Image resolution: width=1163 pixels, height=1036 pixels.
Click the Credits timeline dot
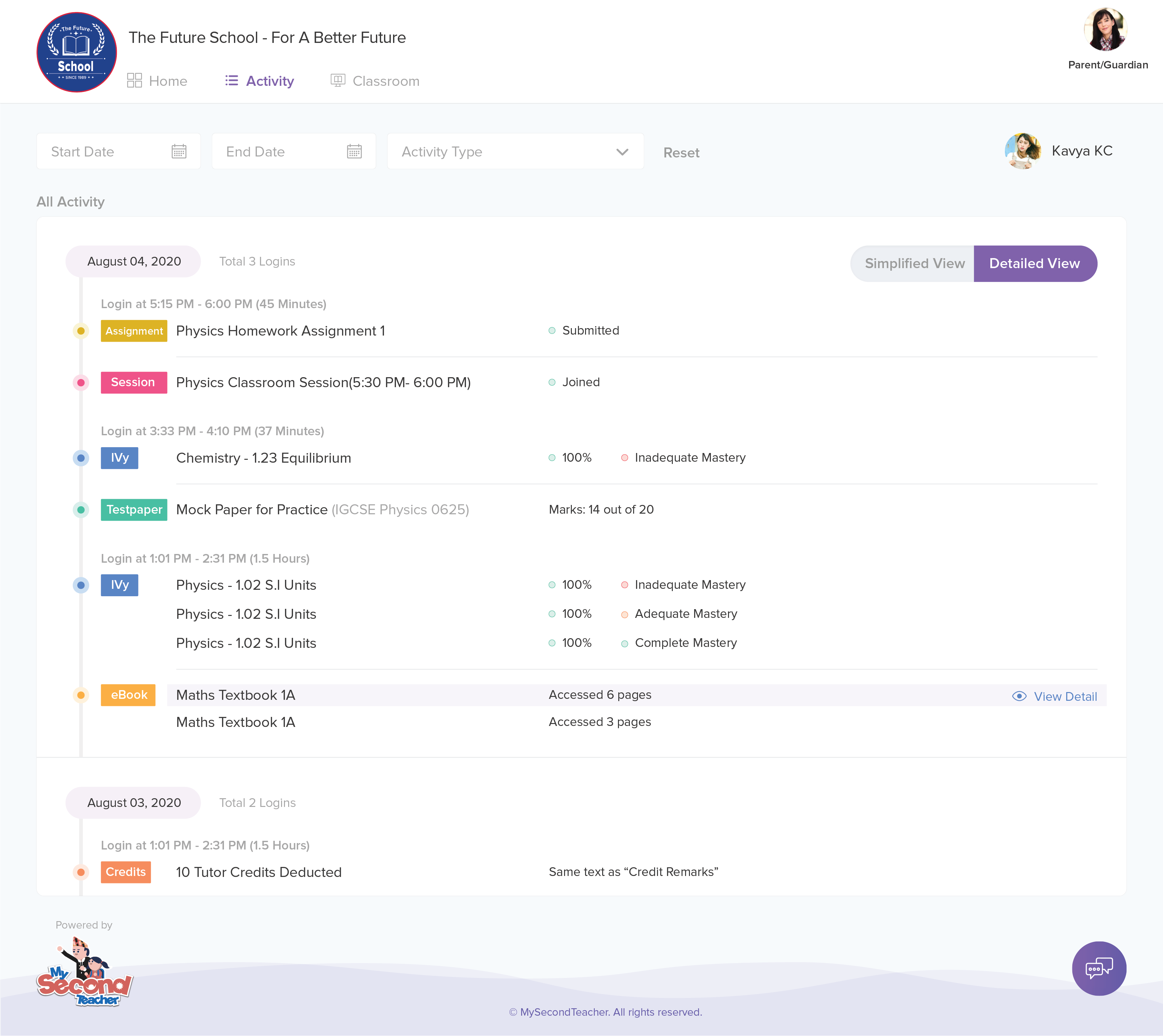coord(81,872)
